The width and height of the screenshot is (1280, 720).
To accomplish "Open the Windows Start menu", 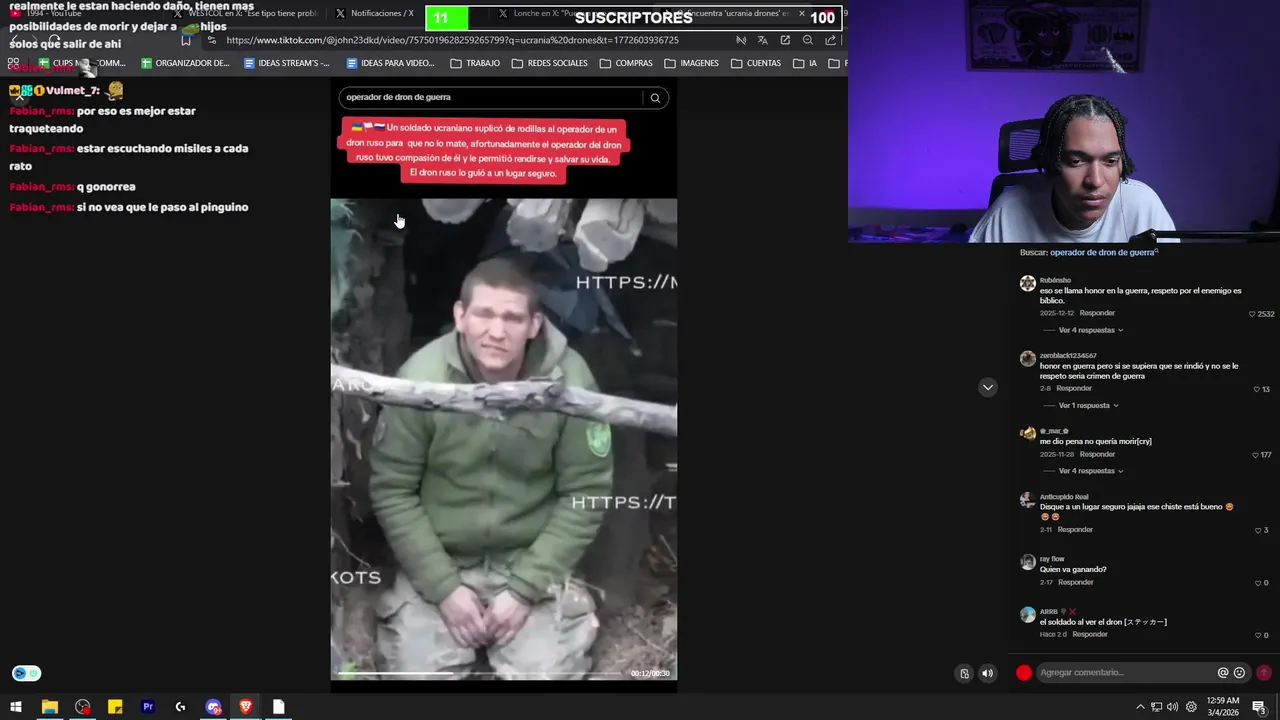I will tap(16, 707).
